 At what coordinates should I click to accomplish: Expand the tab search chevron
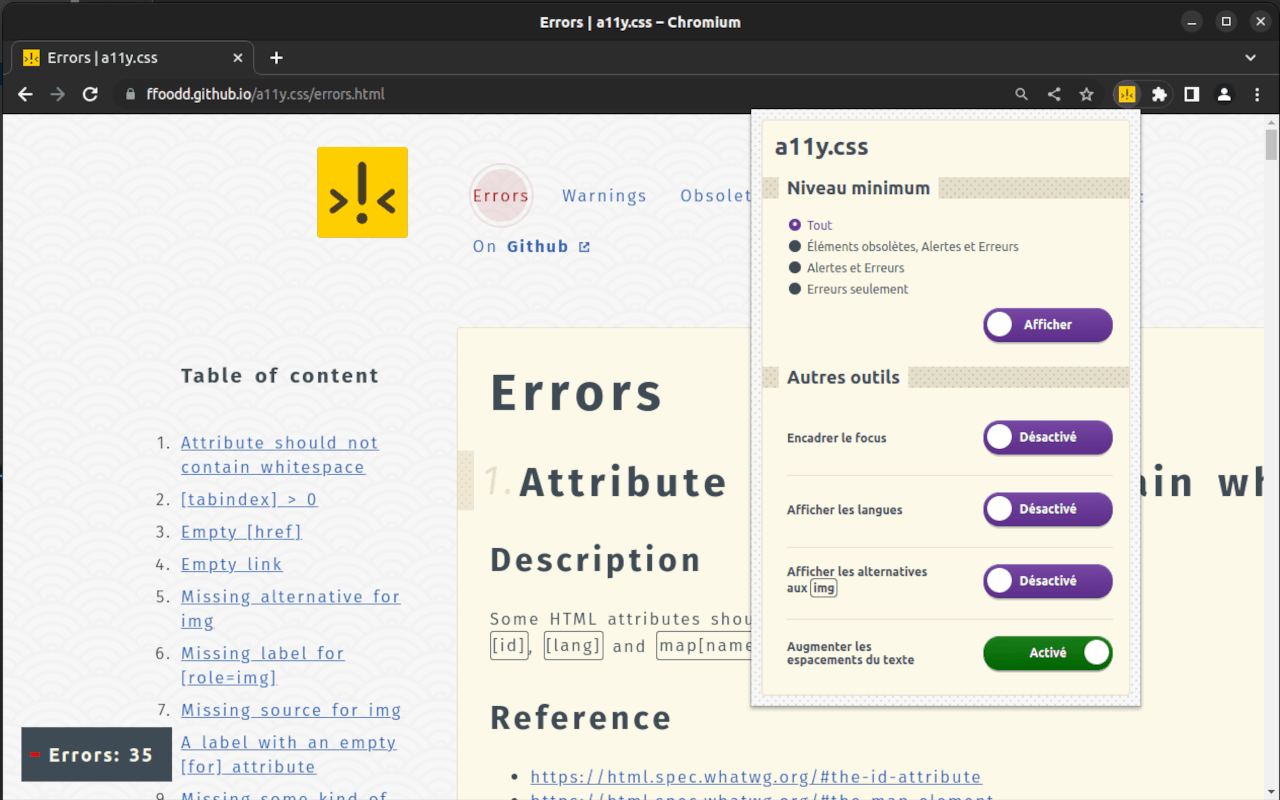coord(1250,58)
